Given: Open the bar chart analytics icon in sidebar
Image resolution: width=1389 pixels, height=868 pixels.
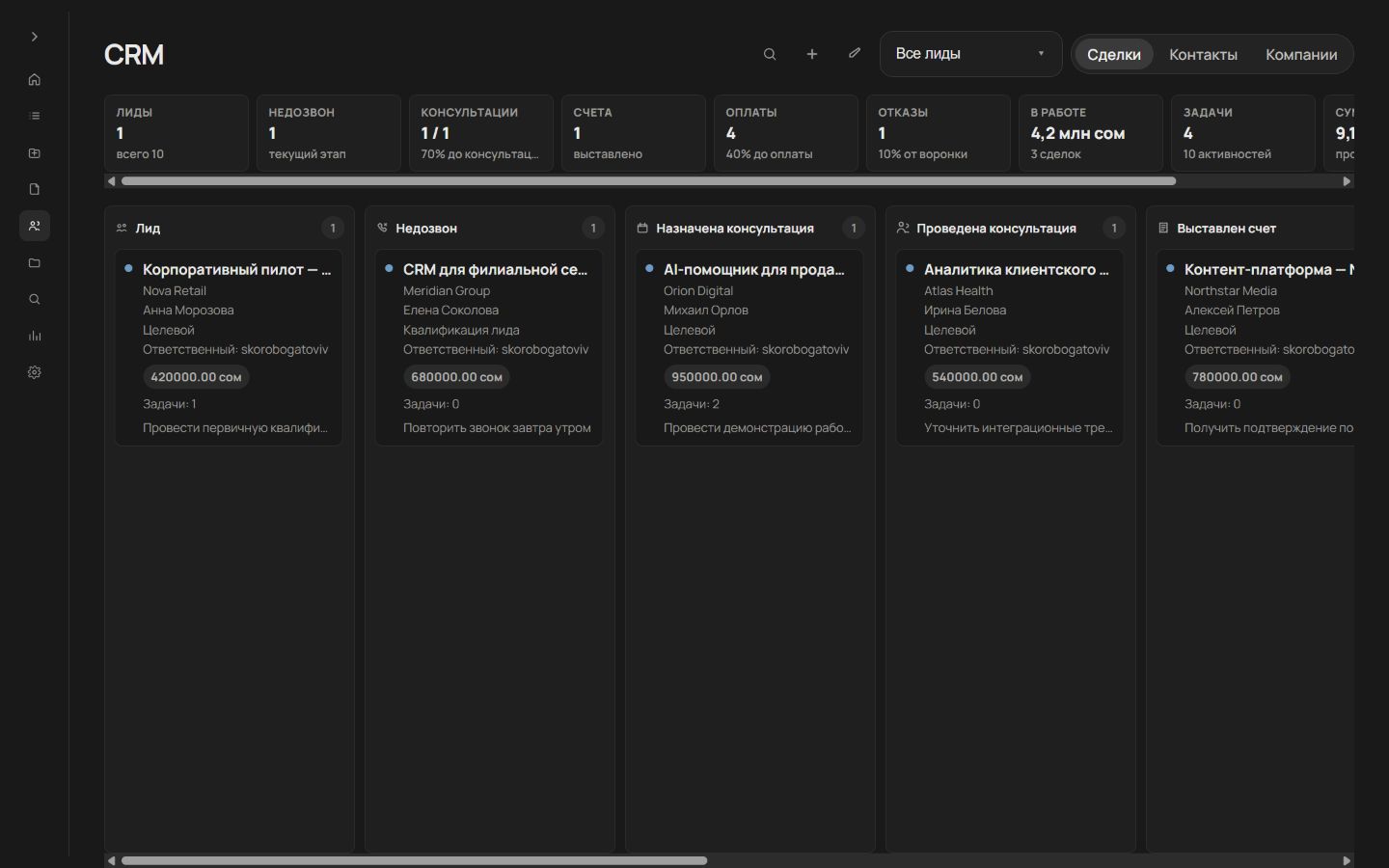Looking at the screenshot, I should [x=35, y=336].
